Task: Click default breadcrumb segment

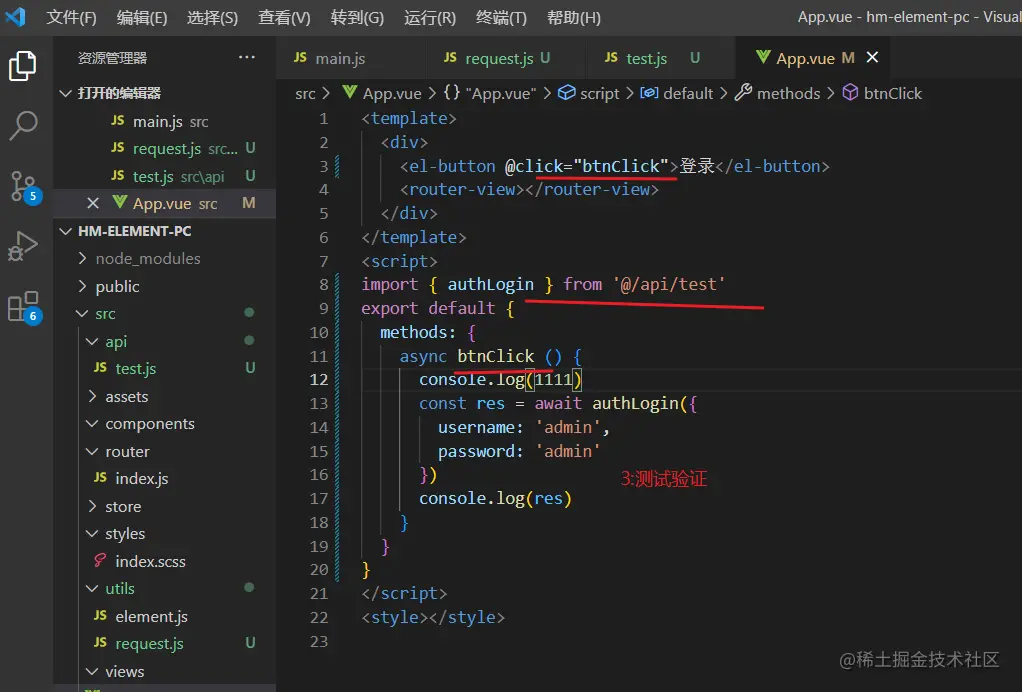Action: 688,93
